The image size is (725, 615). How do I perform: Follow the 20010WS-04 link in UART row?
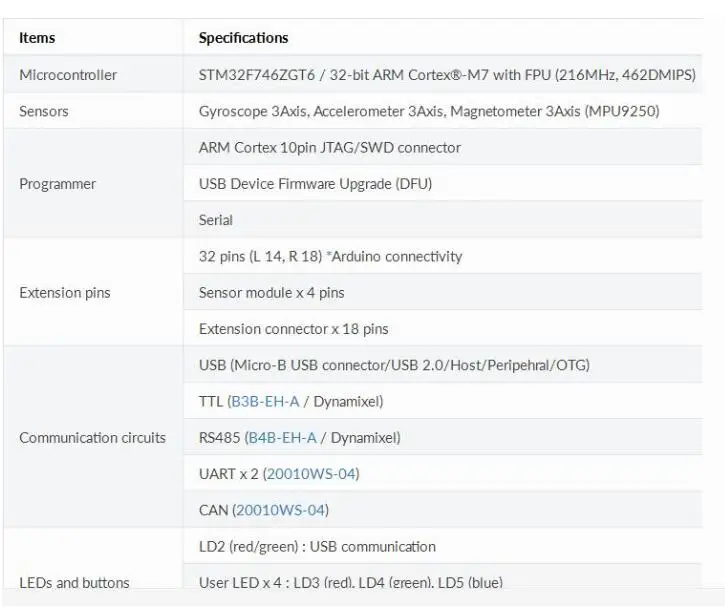[311, 474]
